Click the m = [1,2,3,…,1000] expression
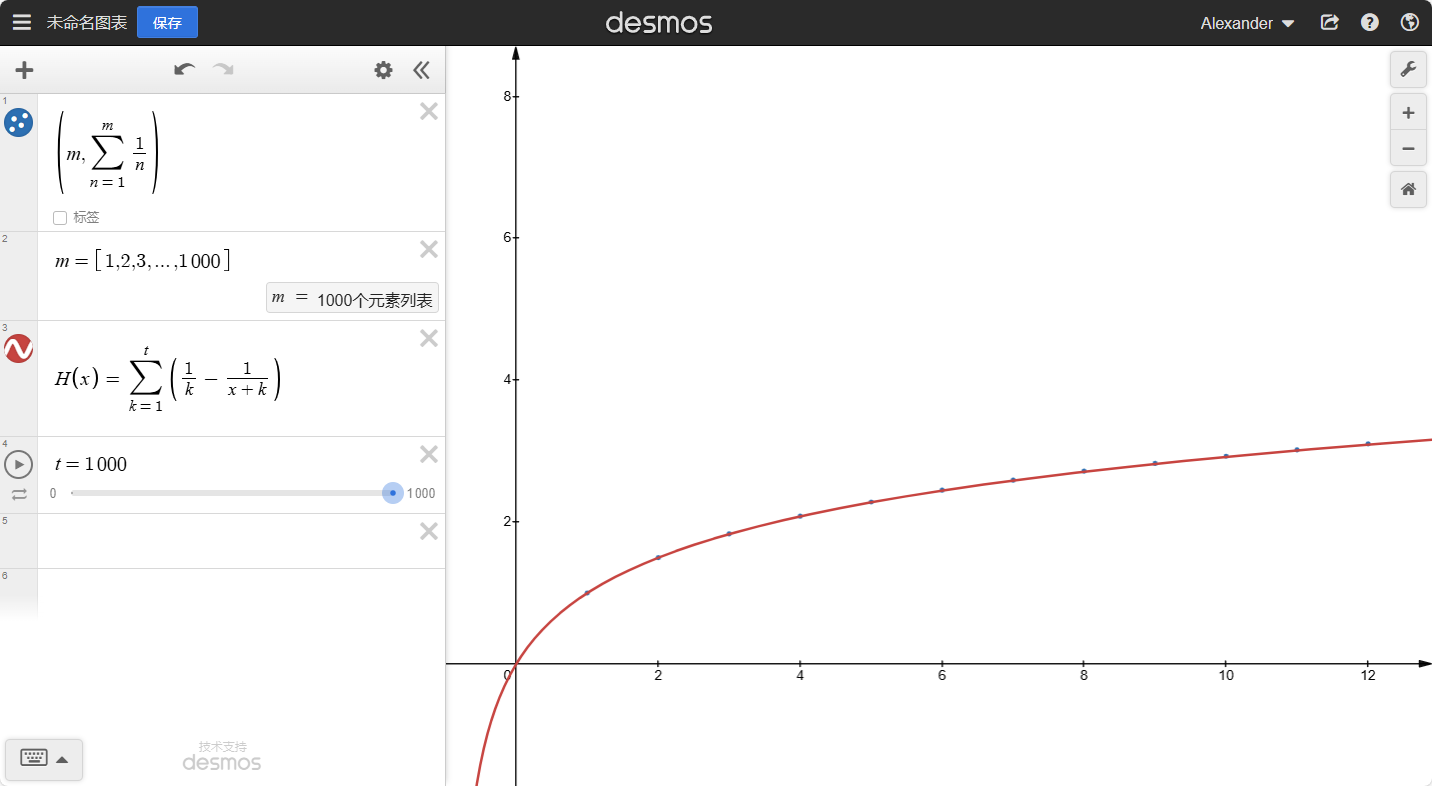The height and width of the screenshot is (786, 1432). coord(143,262)
